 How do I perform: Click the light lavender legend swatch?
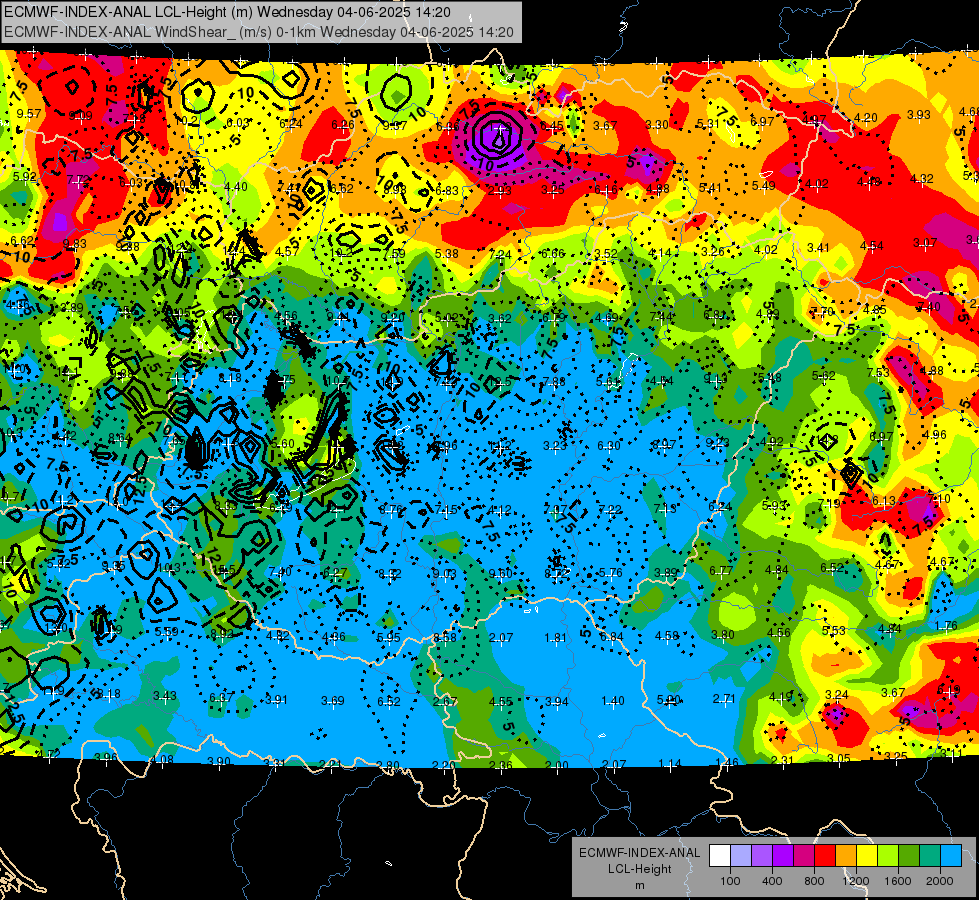(x=740, y=855)
